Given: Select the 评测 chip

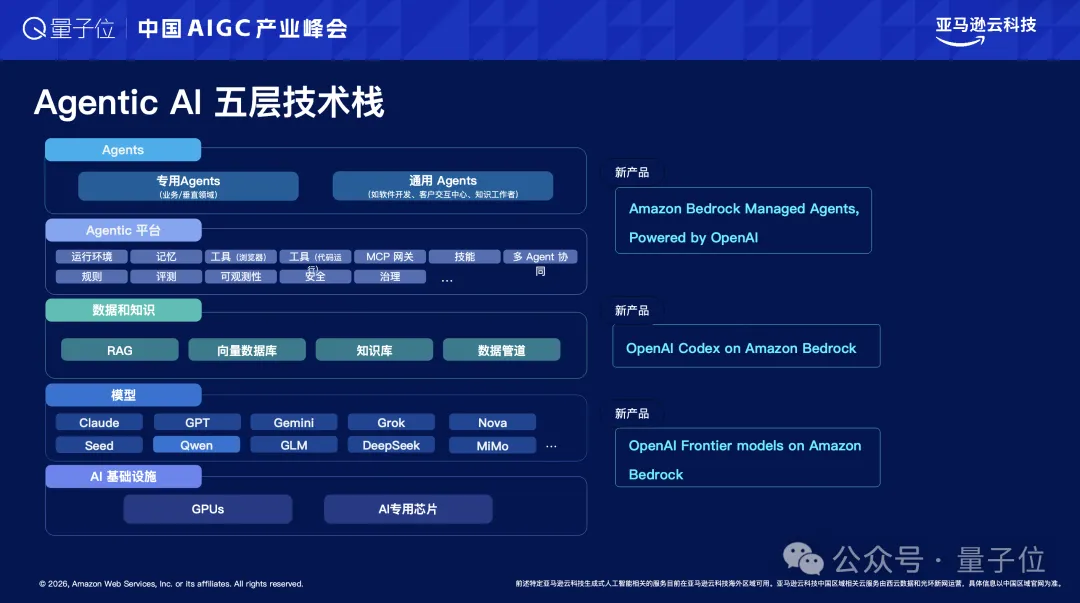Looking at the screenshot, I should click(x=166, y=276).
